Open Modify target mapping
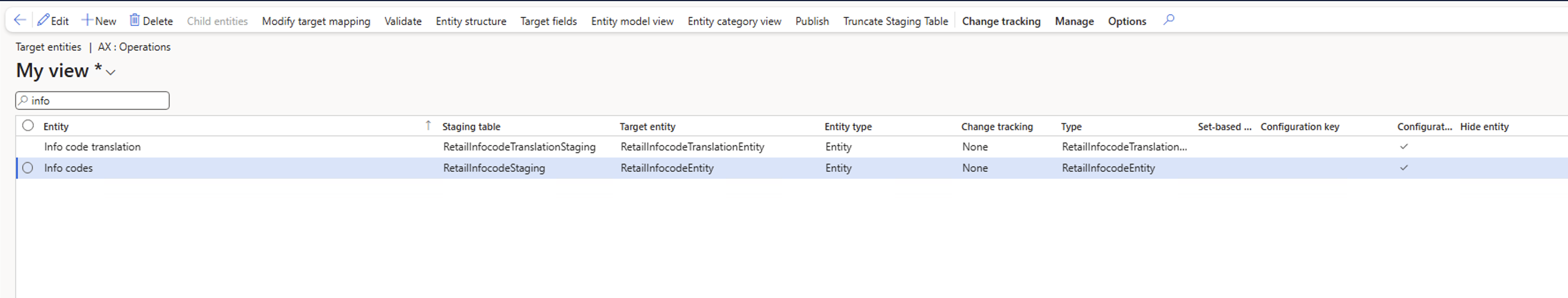This screenshot has height=298, width=1568. coord(316,21)
